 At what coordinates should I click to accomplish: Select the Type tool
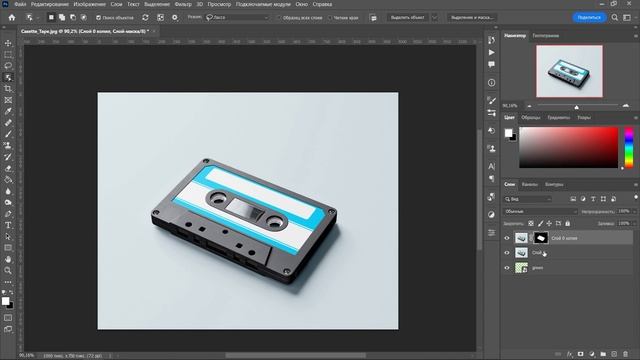8,225
